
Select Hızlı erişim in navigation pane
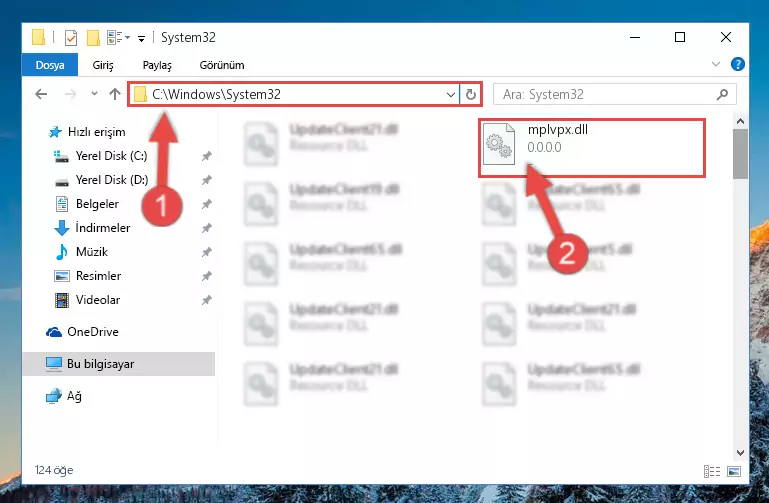[x=97, y=132]
